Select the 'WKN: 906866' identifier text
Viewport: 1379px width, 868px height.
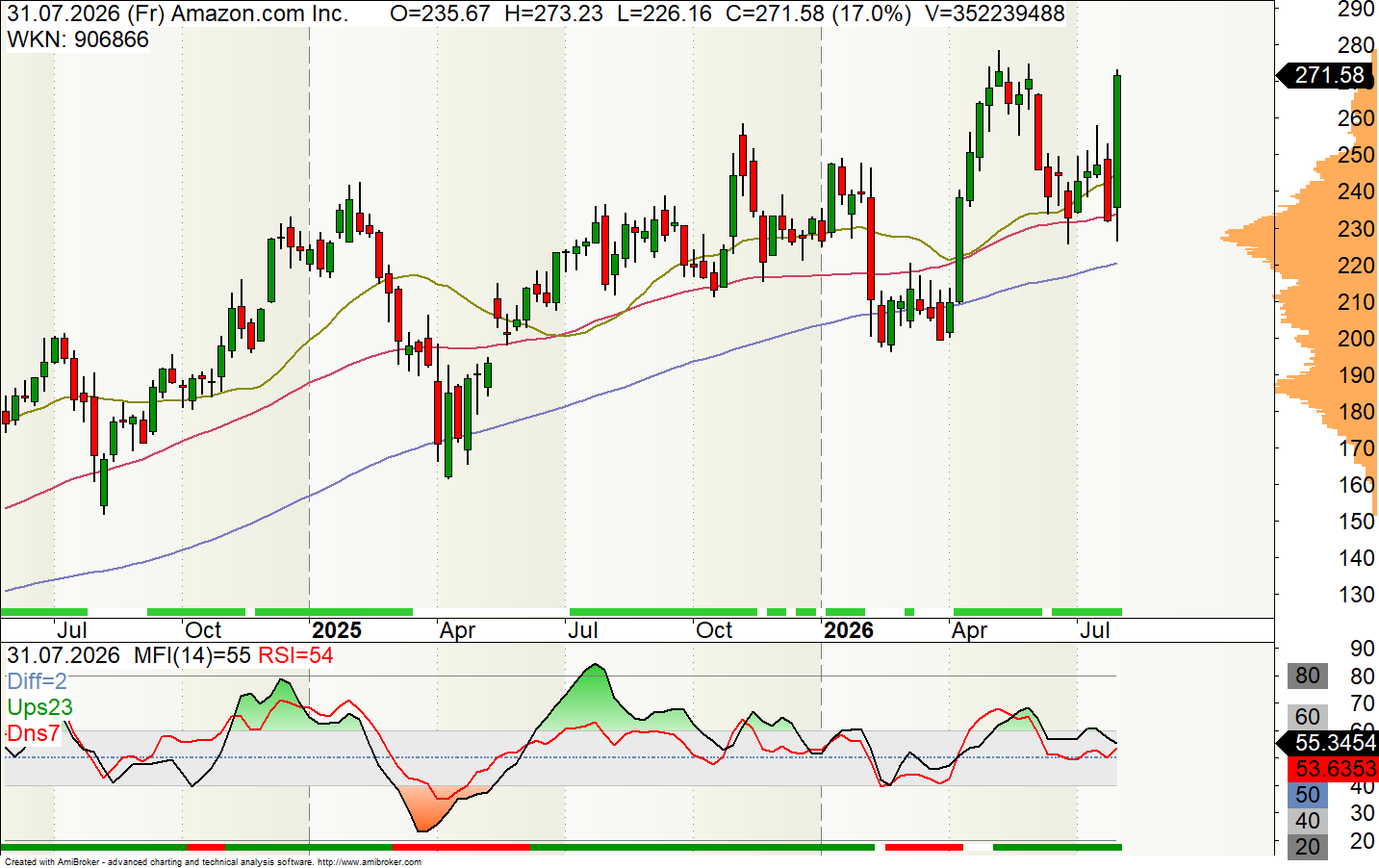pyautogui.click(x=78, y=39)
